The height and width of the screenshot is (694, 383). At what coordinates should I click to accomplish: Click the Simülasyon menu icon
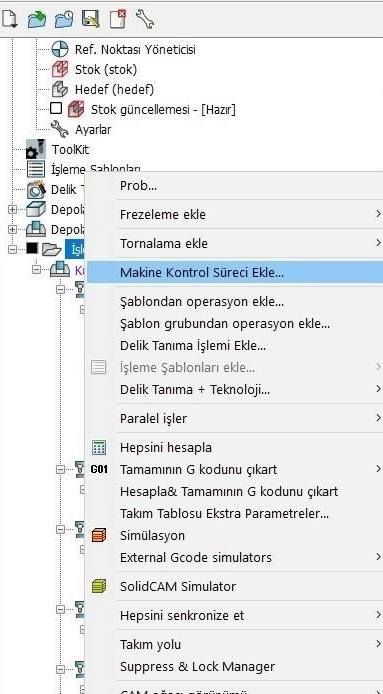[x=99, y=536]
